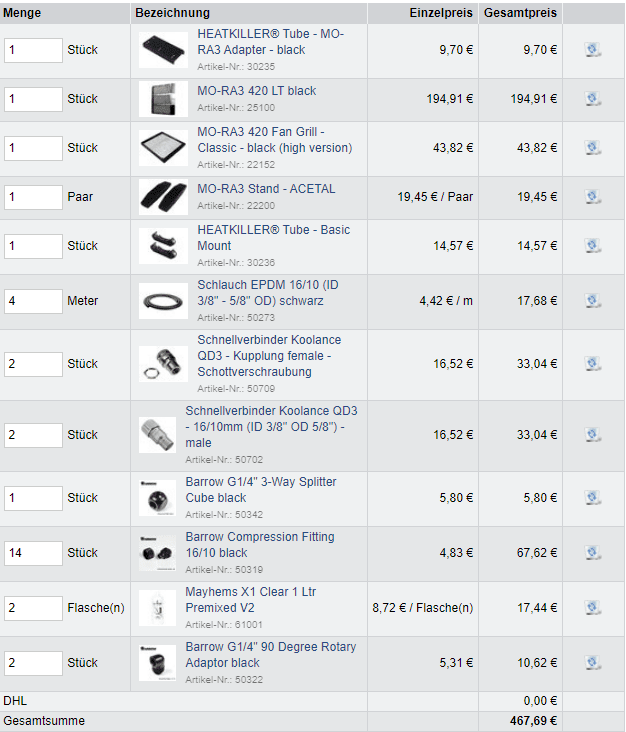626x732 pixels.
Task: Focus quantity field for MO-RA3 420 Fan Grill
Action: tap(33, 148)
